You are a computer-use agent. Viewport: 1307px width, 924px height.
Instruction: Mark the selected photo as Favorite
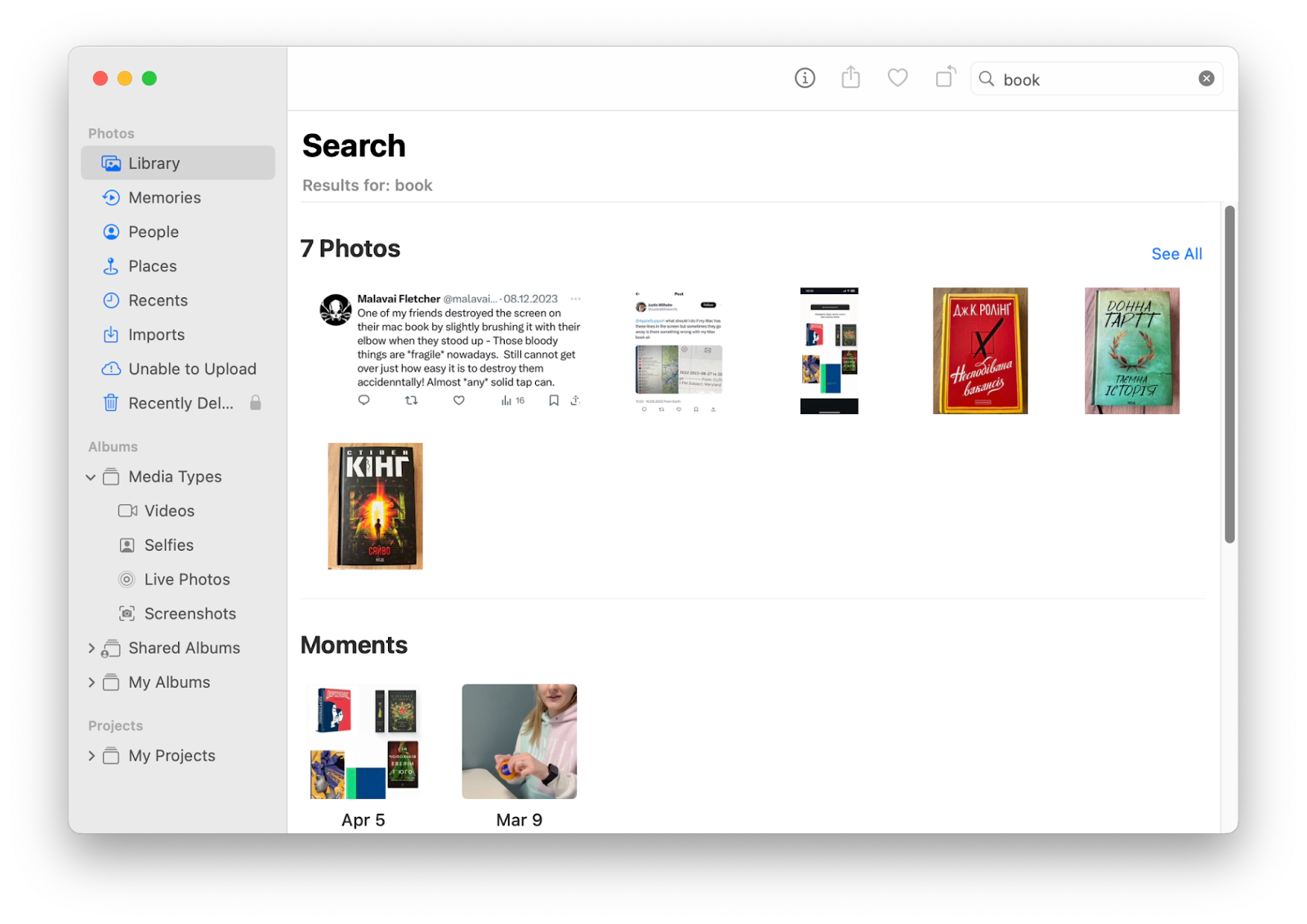click(x=897, y=78)
